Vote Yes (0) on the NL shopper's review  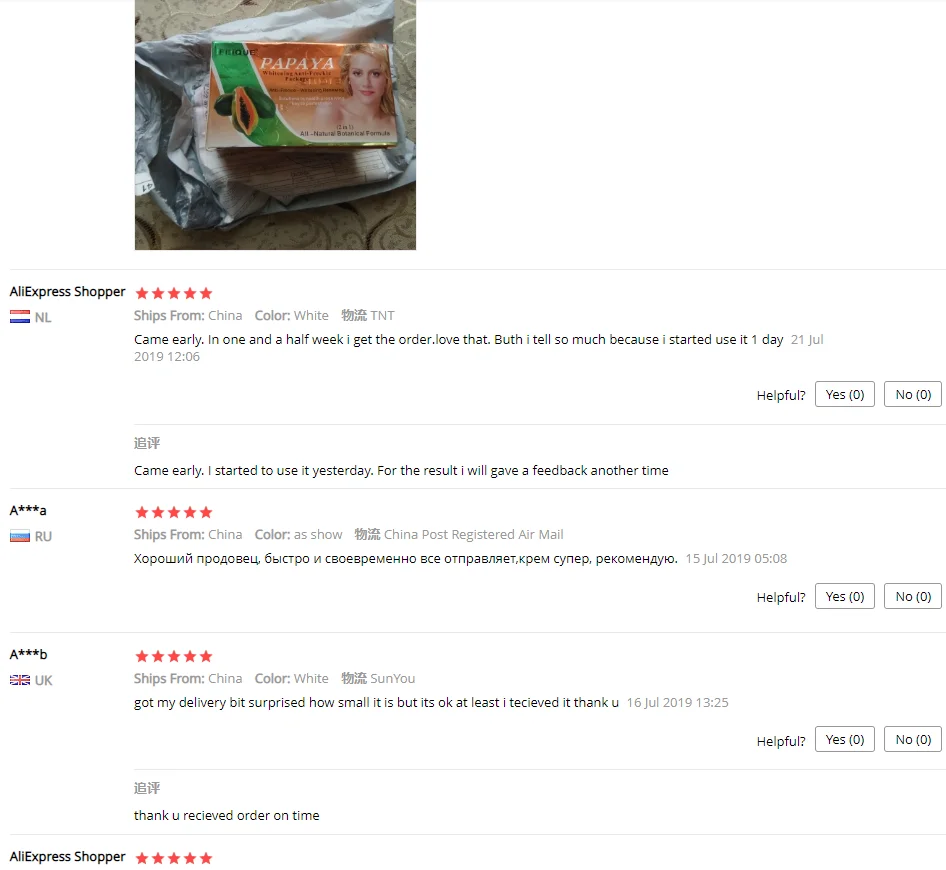point(845,394)
